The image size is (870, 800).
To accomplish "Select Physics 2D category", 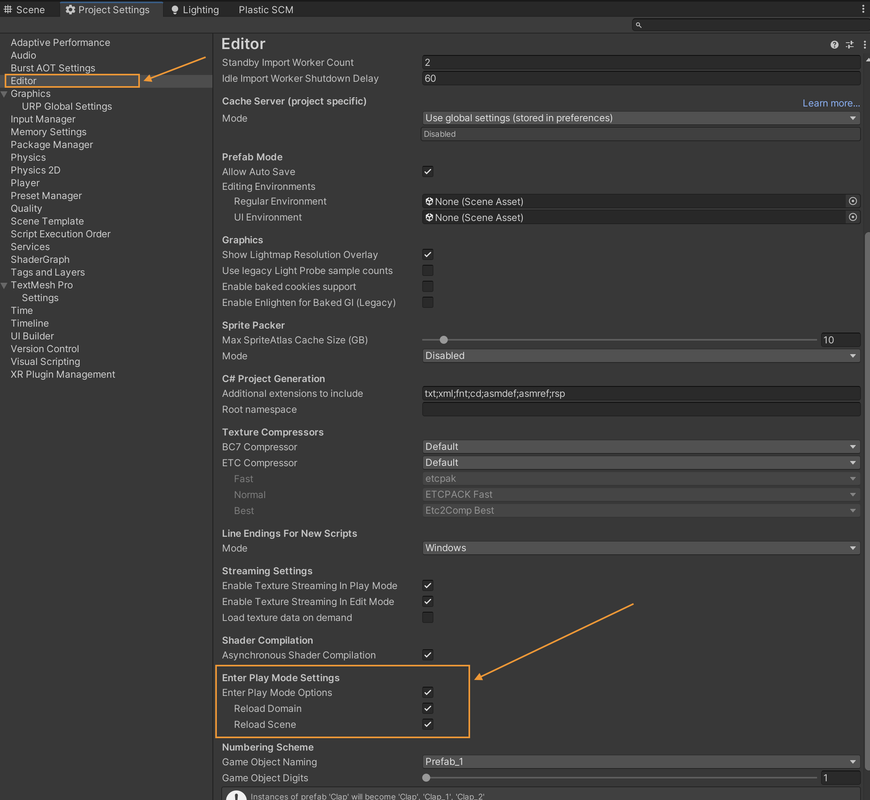I will pos(36,170).
